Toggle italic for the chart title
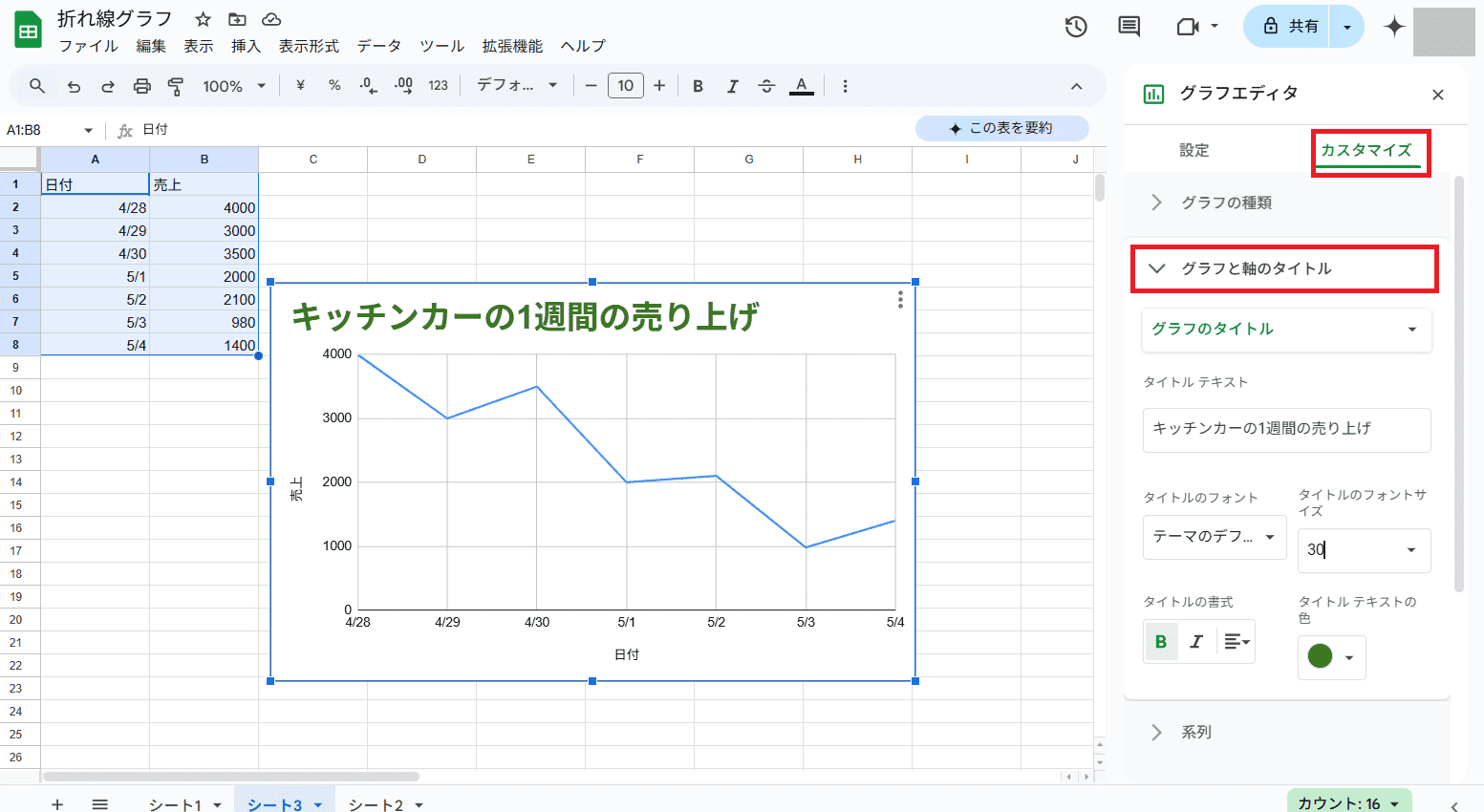This screenshot has height=812, width=1484. pyautogui.click(x=1195, y=642)
